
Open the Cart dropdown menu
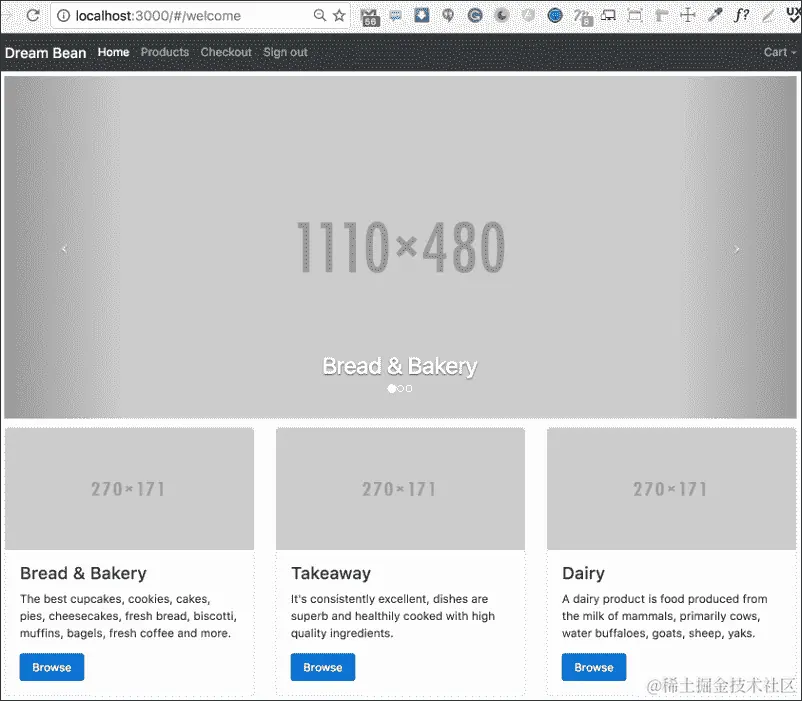(x=780, y=52)
